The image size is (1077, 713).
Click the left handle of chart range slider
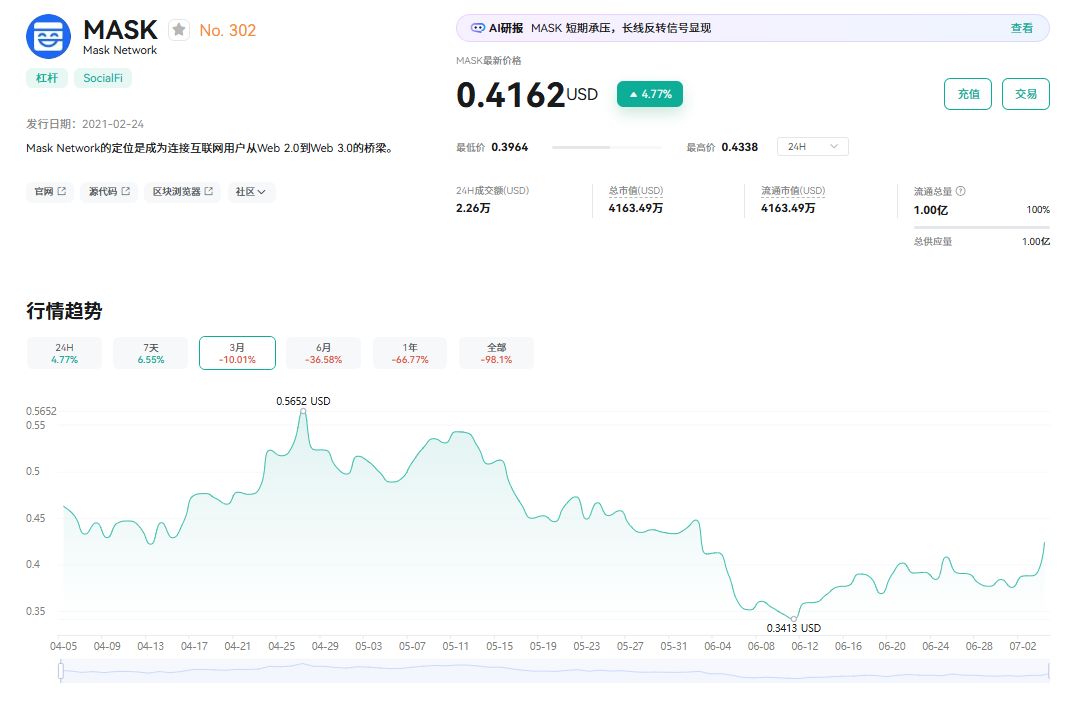[x=61, y=671]
